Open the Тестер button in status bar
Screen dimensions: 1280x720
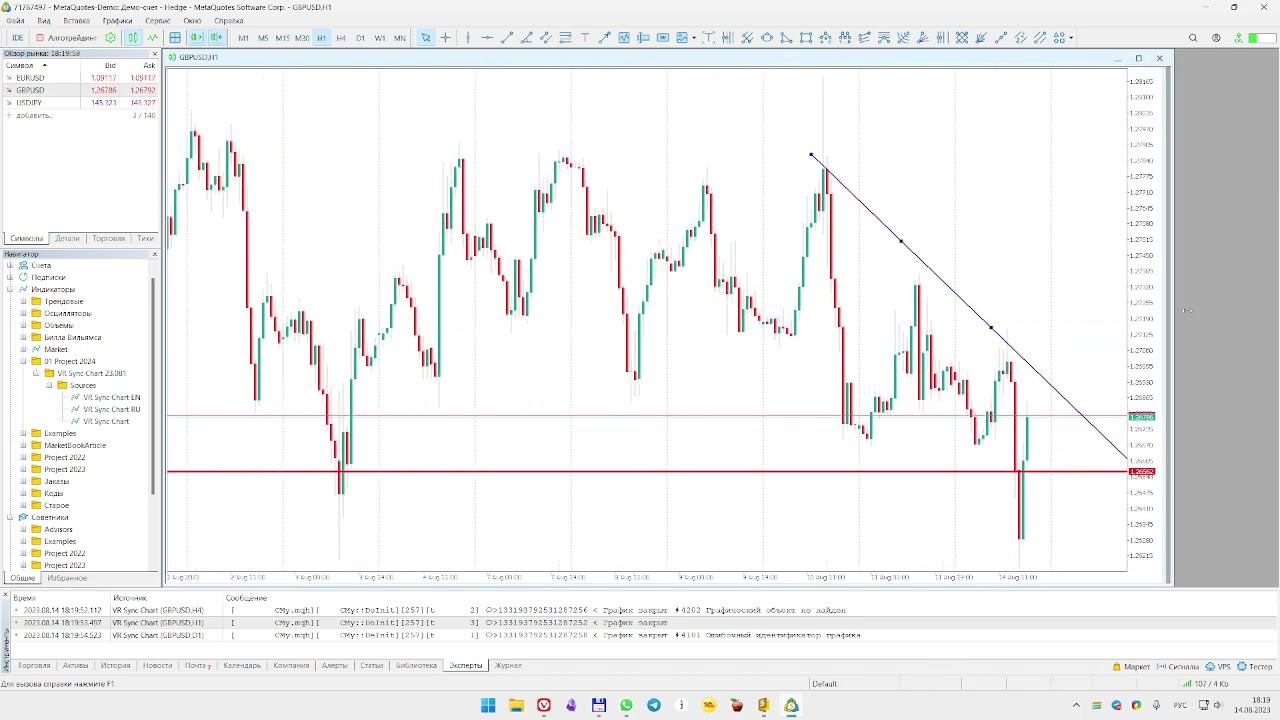[1255, 667]
